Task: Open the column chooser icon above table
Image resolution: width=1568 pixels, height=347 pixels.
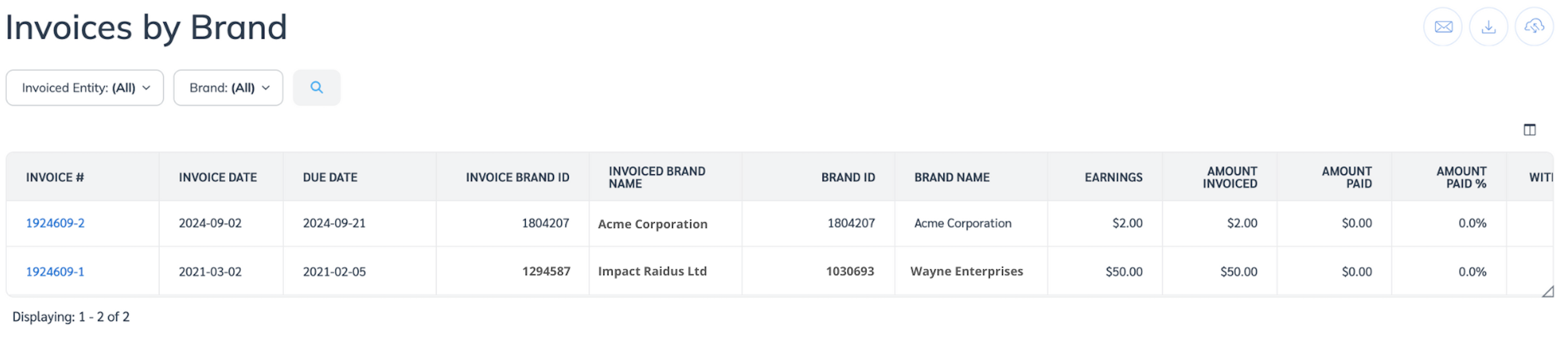Action: pyautogui.click(x=1529, y=130)
